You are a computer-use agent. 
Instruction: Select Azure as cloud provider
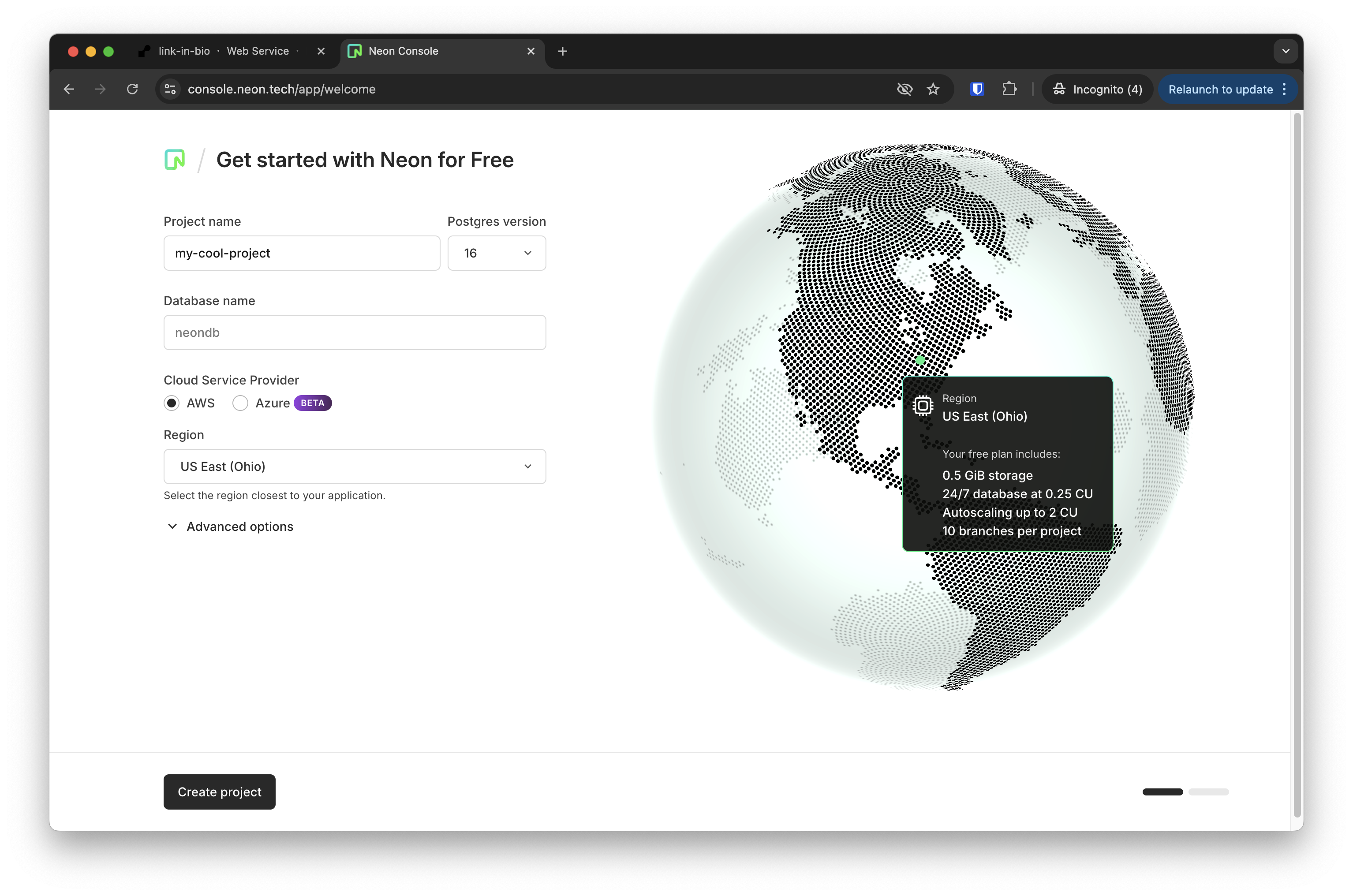(x=240, y=403)
